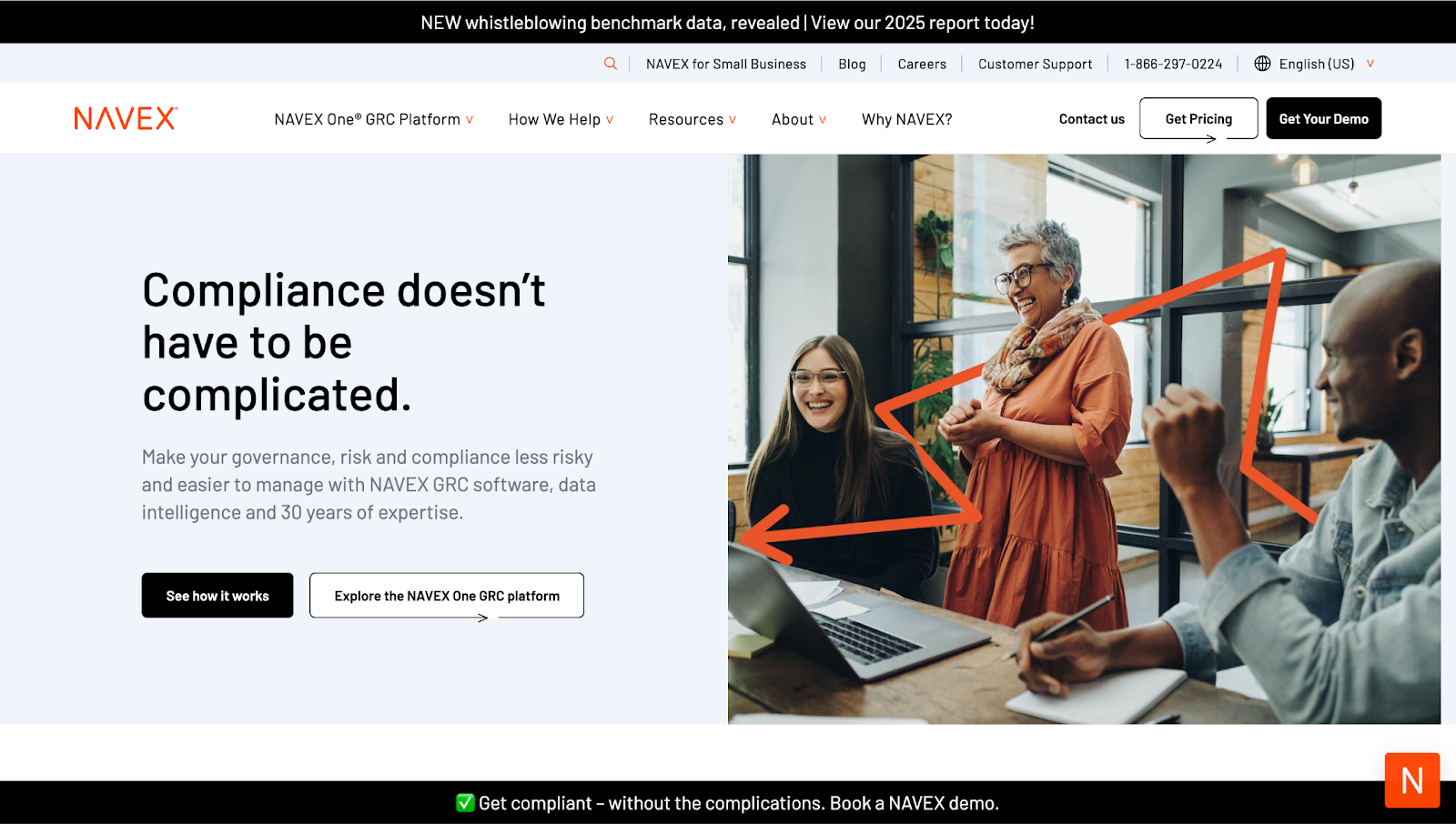The height and width of the screenshot is (824, 1456).
Task: Open the Blog menu item
Action: [852, 64]
